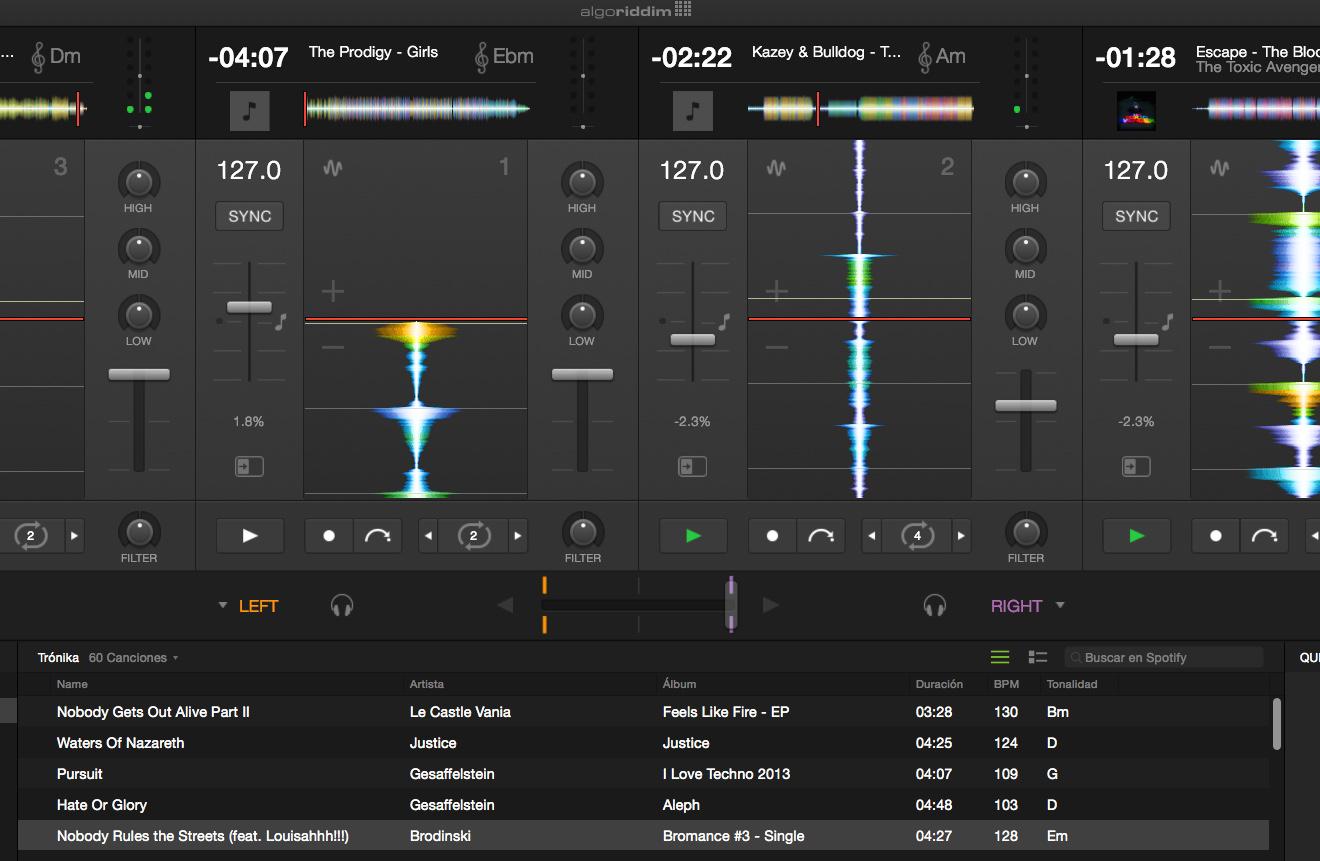Viewport: 1320px width, 861px height.
Task: Nudge crossfader with right triangle arrow
Action: click(x=770, y=605)
